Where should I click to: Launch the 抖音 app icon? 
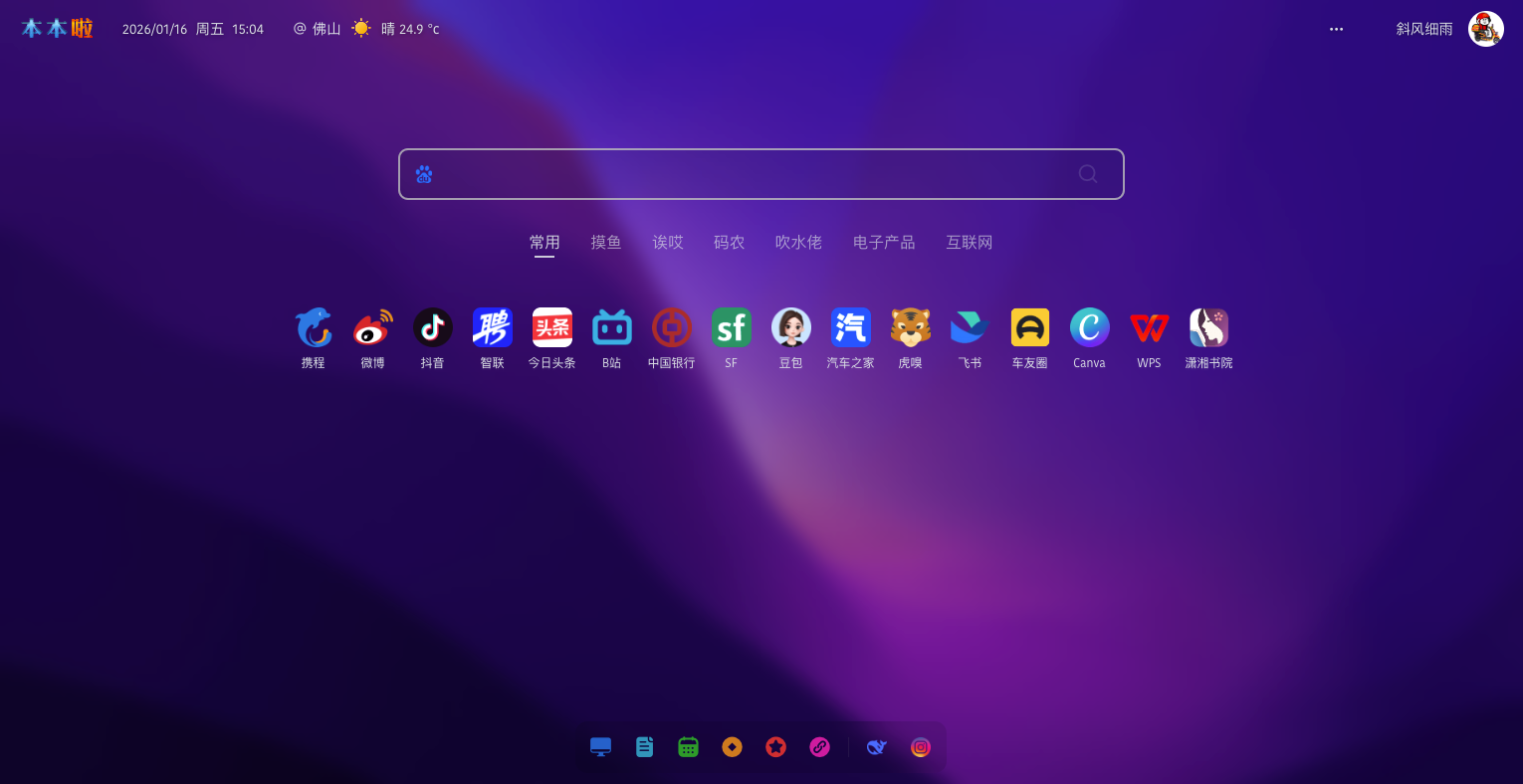tap(433, 327)
